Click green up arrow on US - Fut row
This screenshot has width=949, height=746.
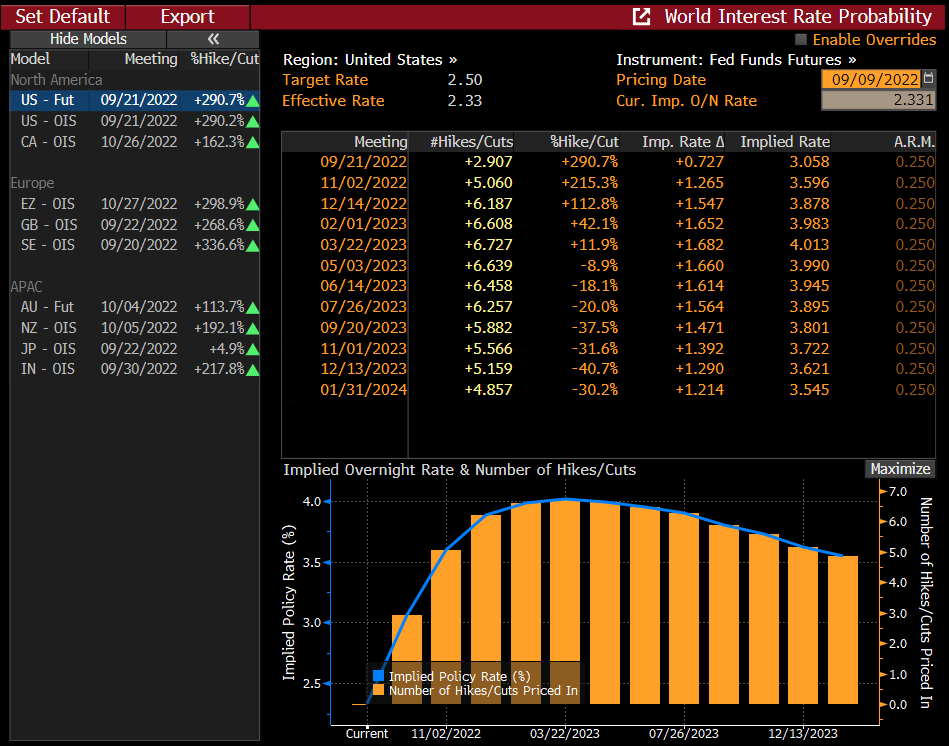pos(253,100)
